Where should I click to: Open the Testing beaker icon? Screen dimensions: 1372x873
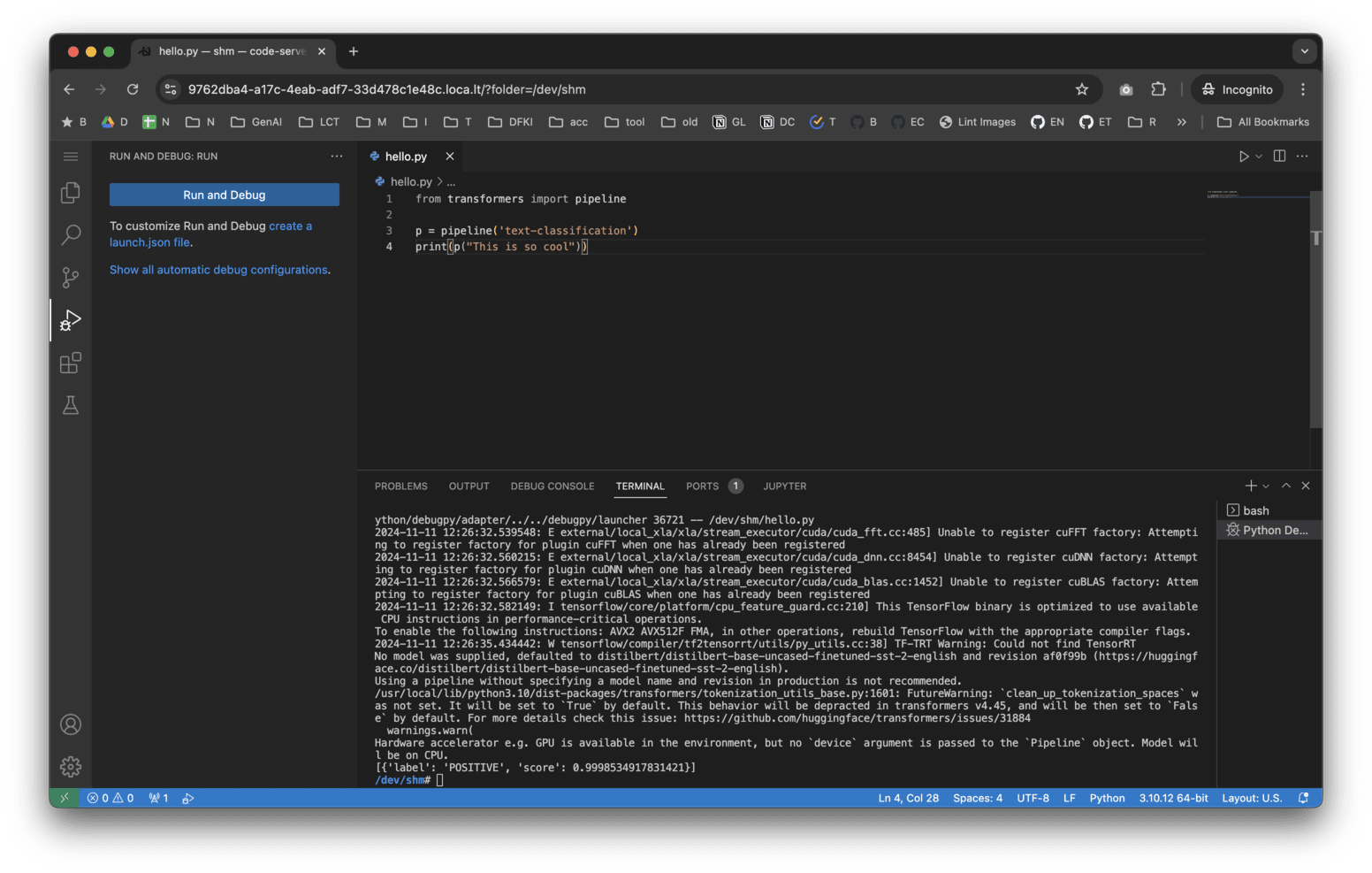point(70,405)
